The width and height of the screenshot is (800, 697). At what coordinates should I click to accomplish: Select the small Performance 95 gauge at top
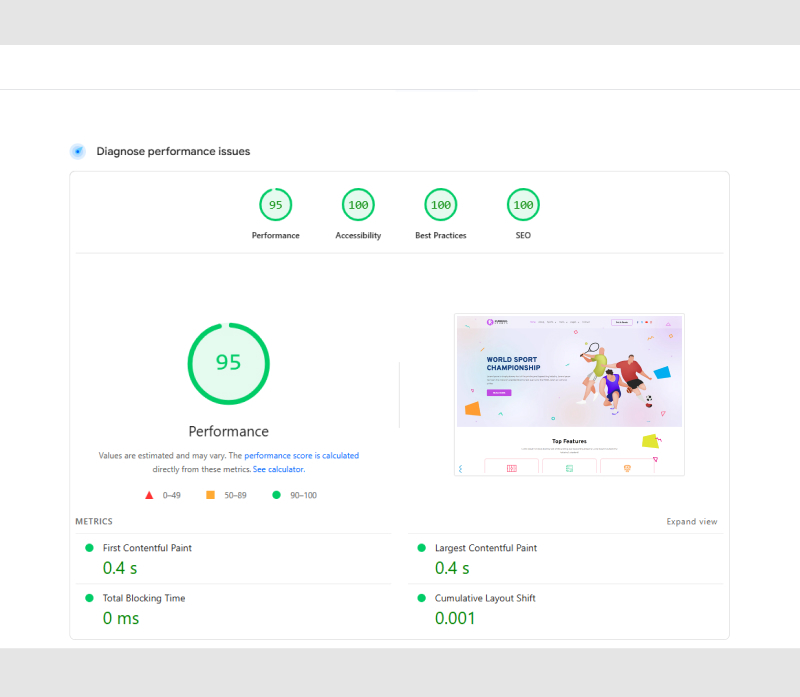click(275, 205)
